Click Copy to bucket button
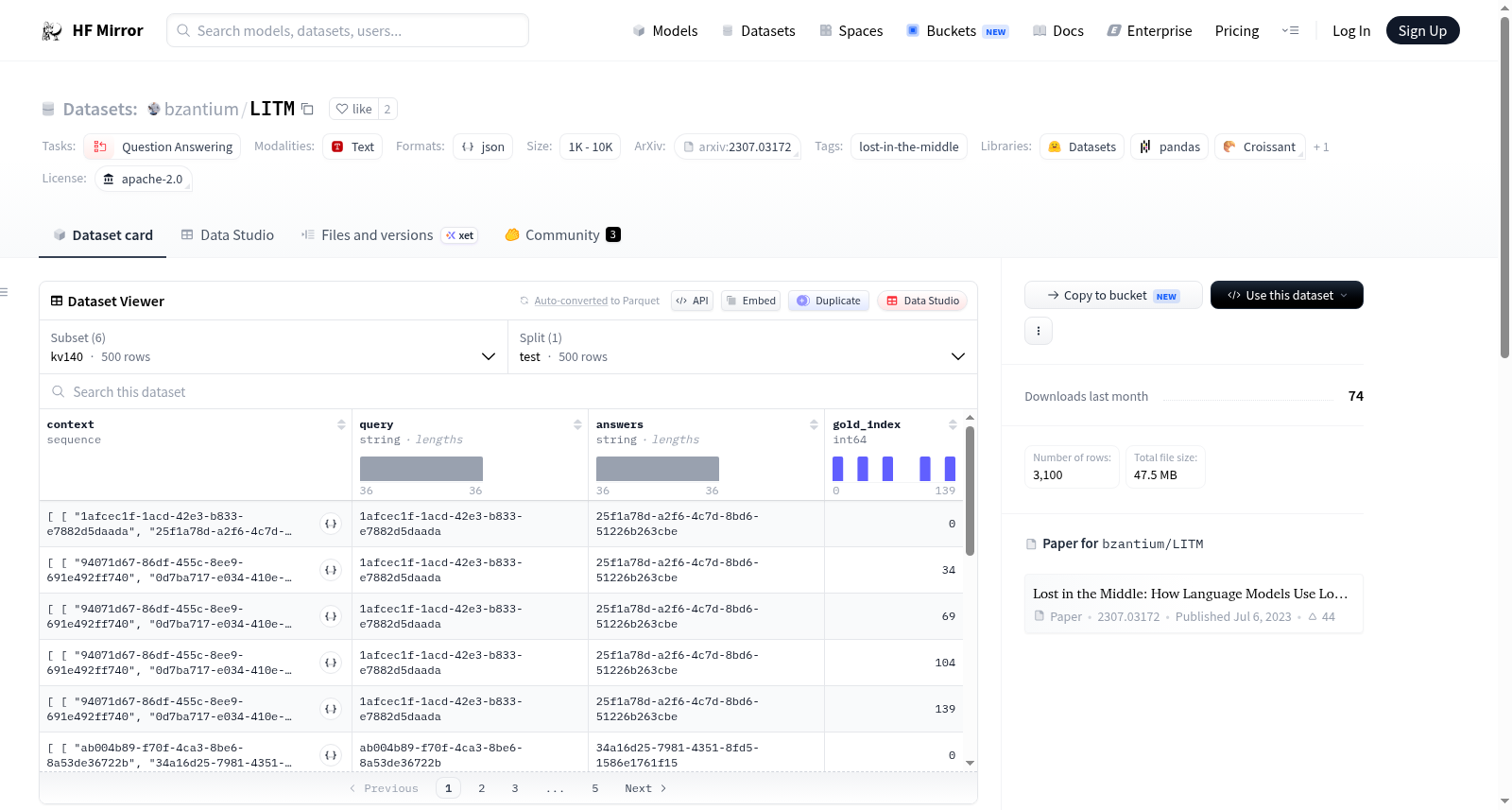The width and height of the screenshot is (1512, 810). tap(1113, 295)
